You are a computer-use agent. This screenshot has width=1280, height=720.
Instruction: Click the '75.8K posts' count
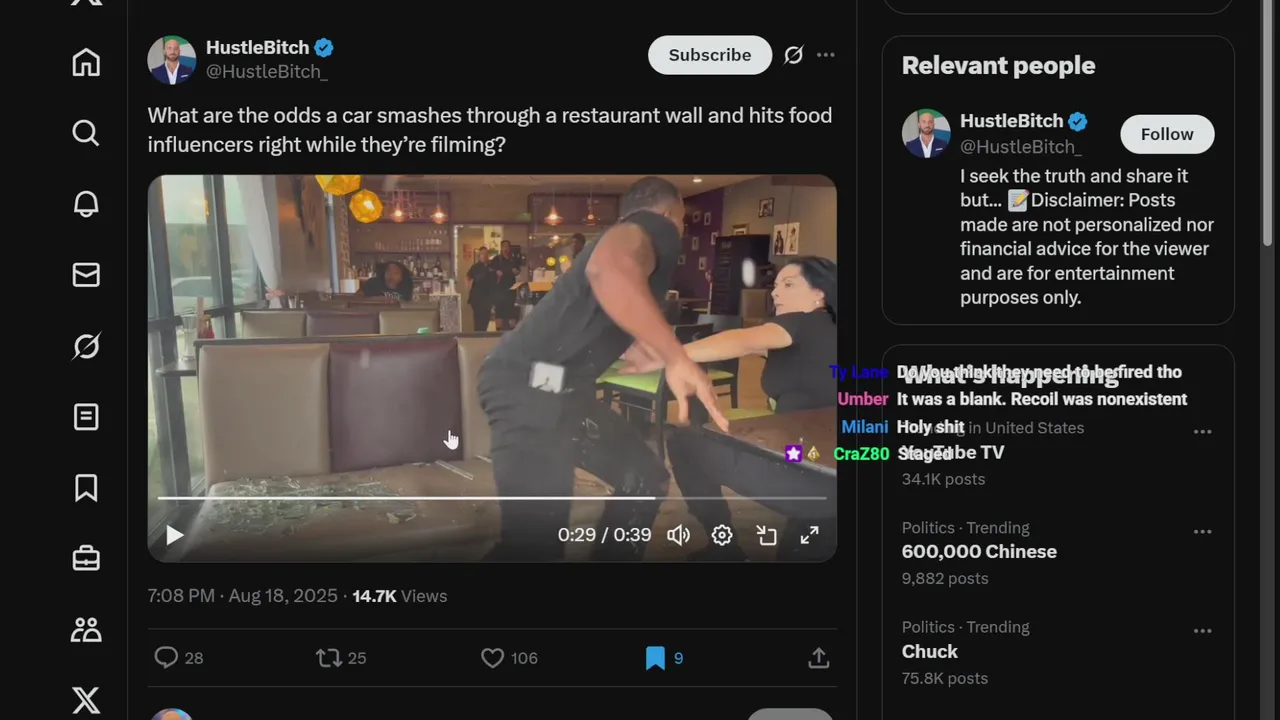pyautogui.click(x=945, y=679)
